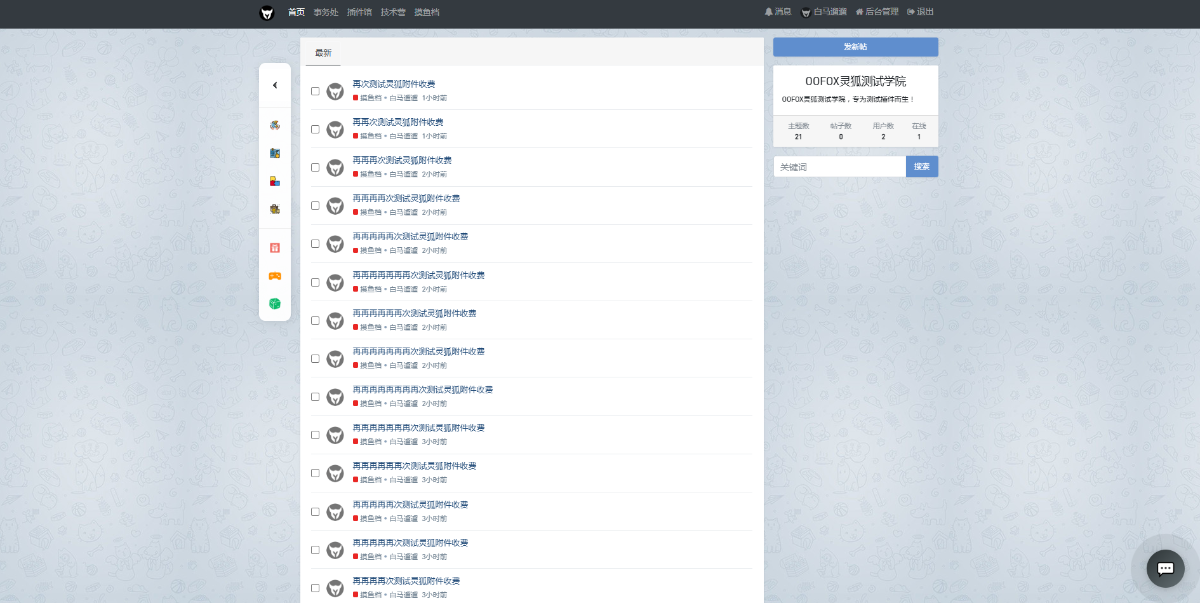
Task: Open the 白马逍遥 user menu in navbar
Action: point(823,12)
